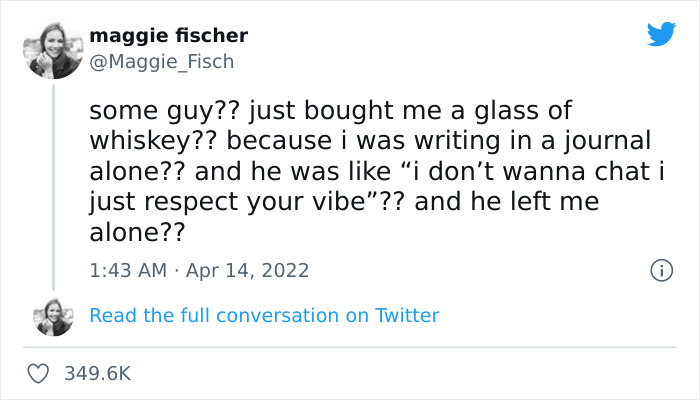700x400 pixels.
Task: Visit the @Maggie_Fisch handle
Action: (161, 62)
